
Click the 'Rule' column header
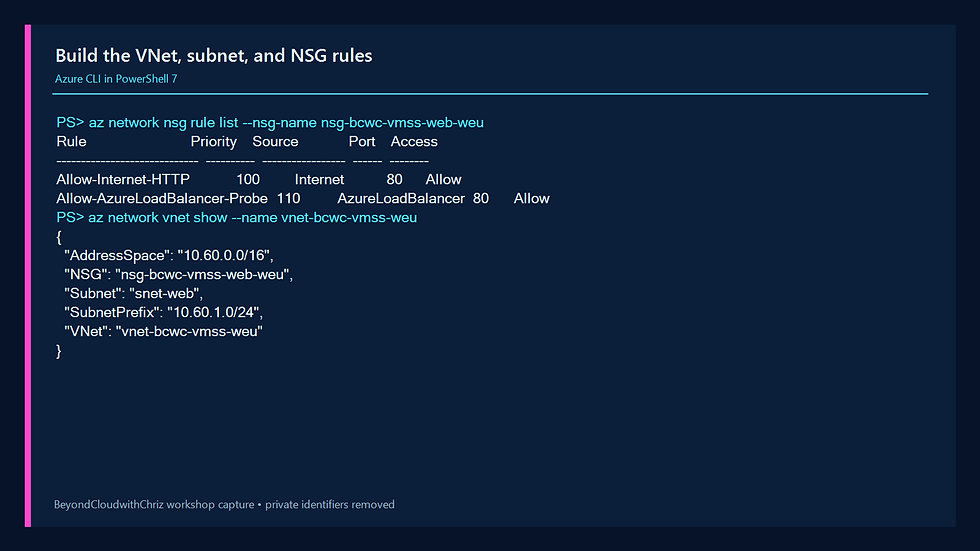[x=71, y=142]
